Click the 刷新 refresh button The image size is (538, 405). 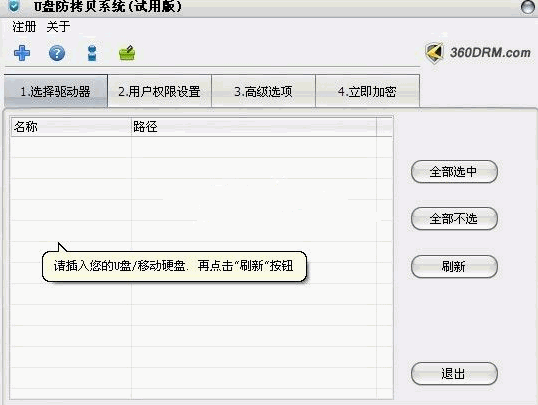454,266
